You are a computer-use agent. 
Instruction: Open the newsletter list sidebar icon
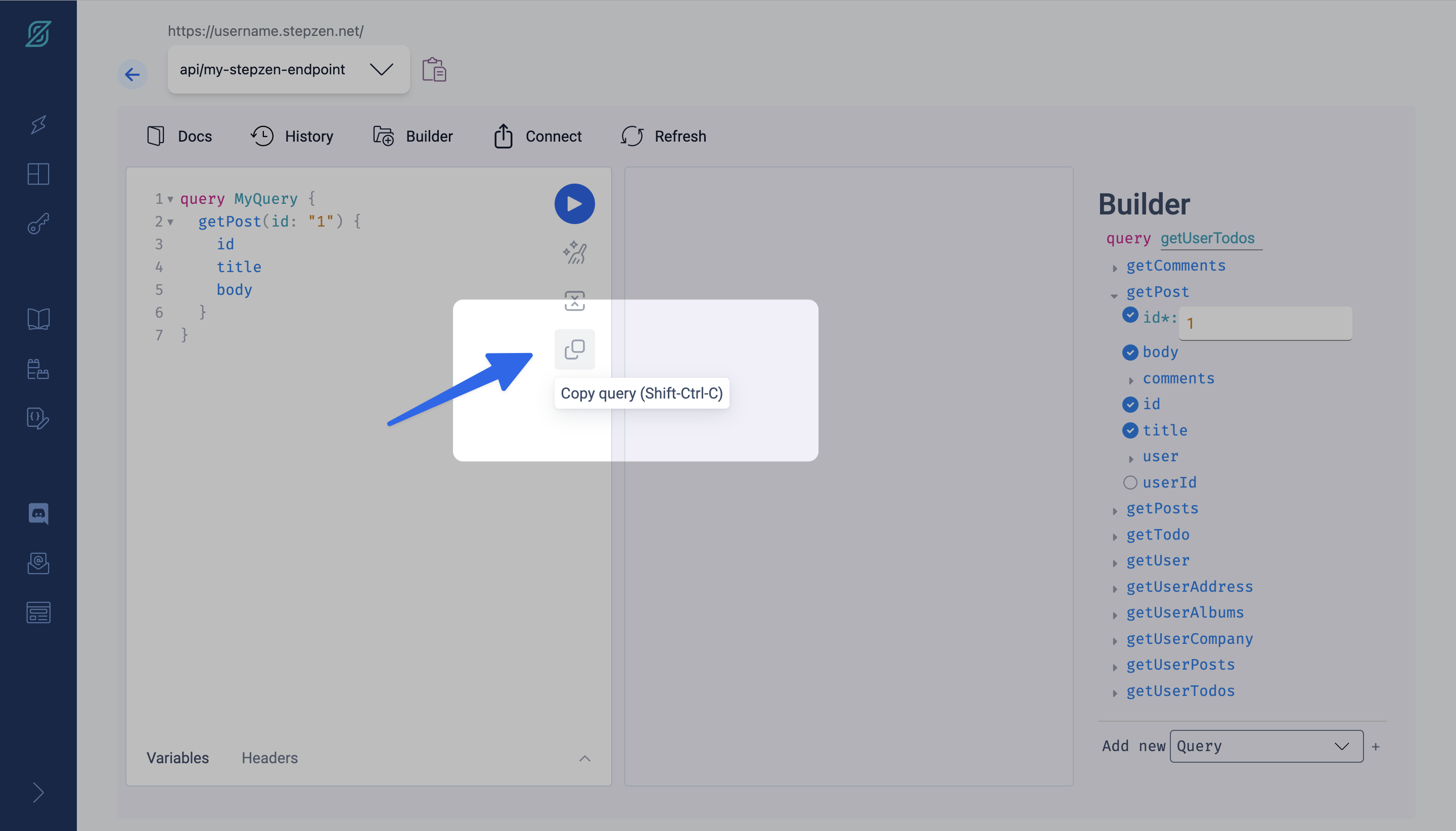click(38, 613)
